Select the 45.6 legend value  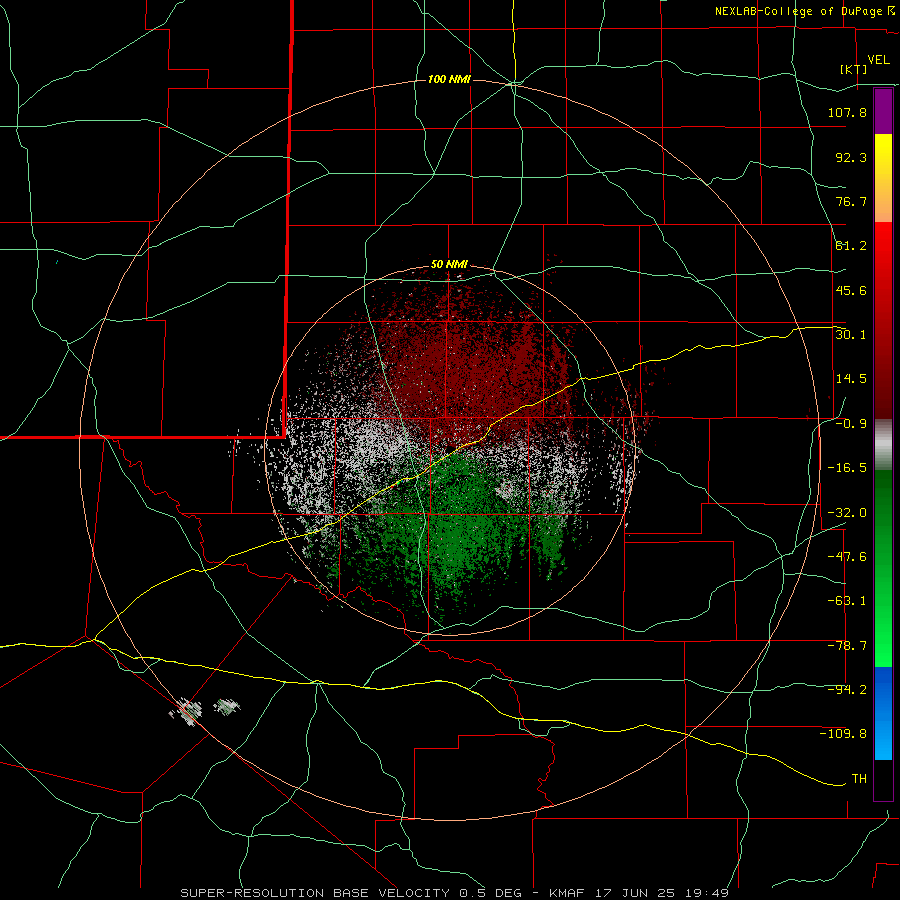pyautogui.click(x=851, y=290)
